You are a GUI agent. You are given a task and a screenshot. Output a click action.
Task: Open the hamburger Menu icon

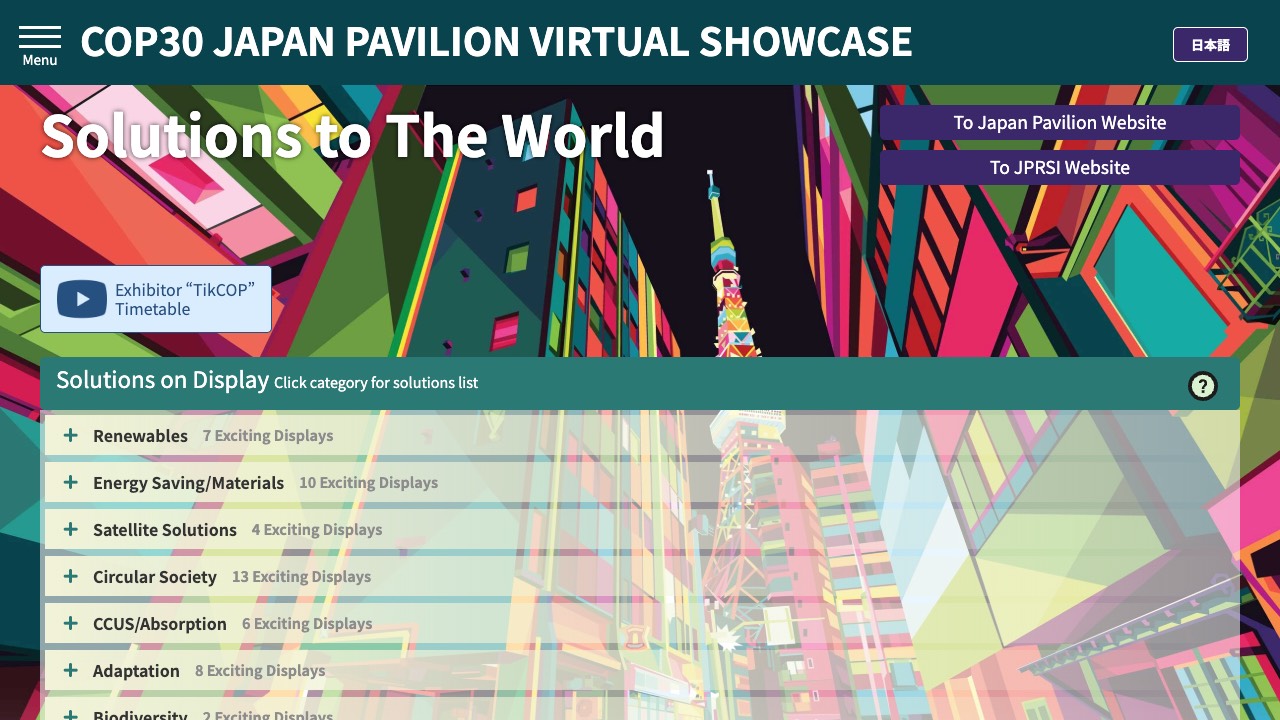pos(40,45)
